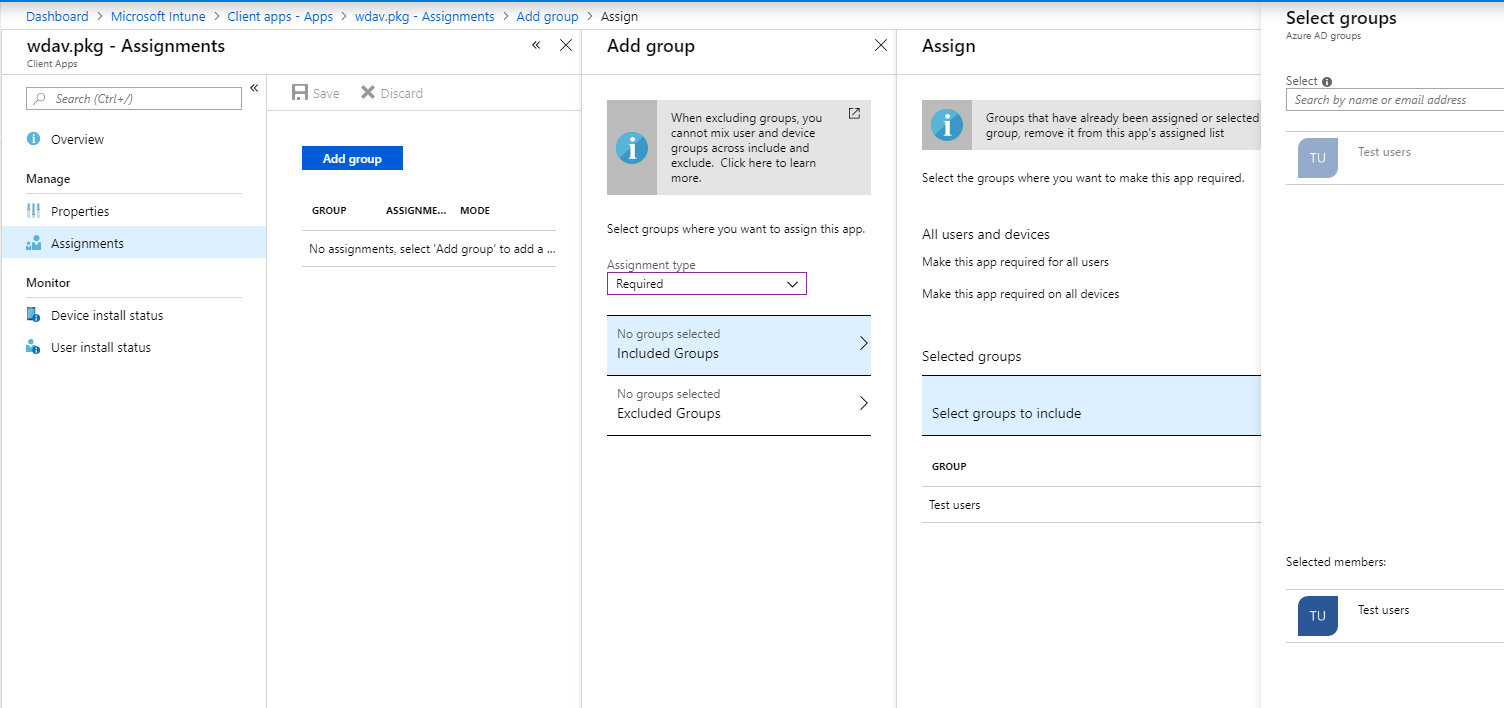Close the Add group blade
Screen dimensions: 1504x708
coord(881,45)
